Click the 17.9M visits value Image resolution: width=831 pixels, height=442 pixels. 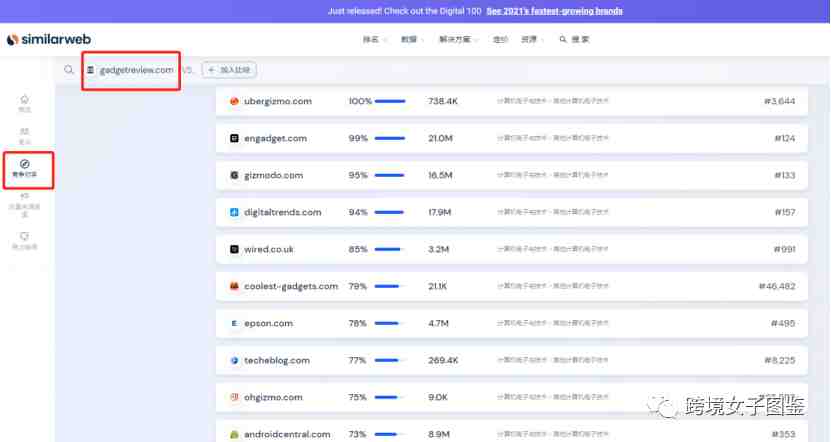pyautogui.click(x=439, y=212)
